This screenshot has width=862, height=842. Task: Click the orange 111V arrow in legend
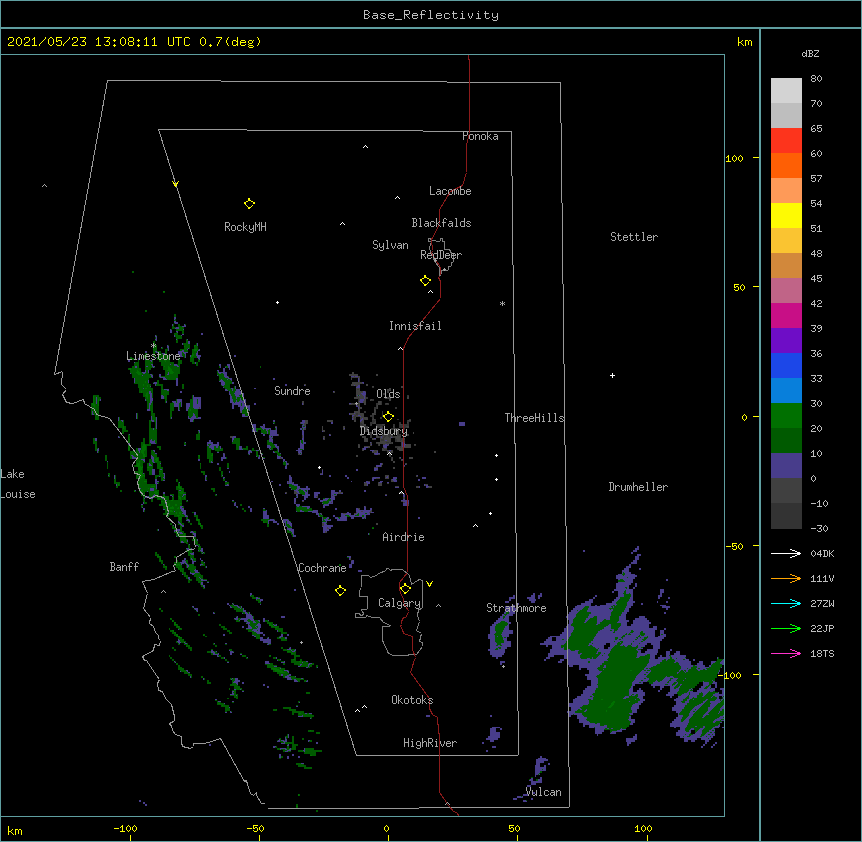click(786, 578)
